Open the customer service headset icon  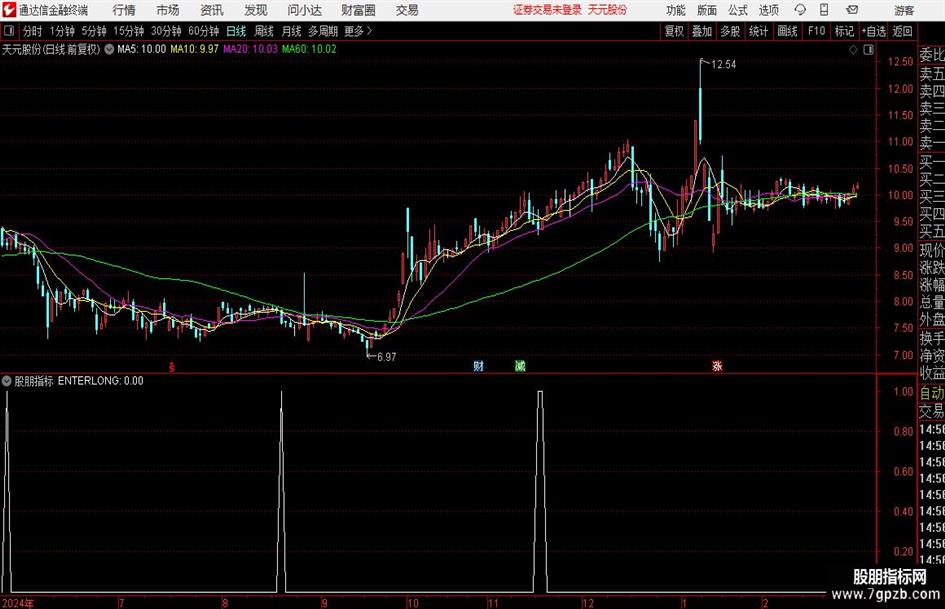[800, 10]
